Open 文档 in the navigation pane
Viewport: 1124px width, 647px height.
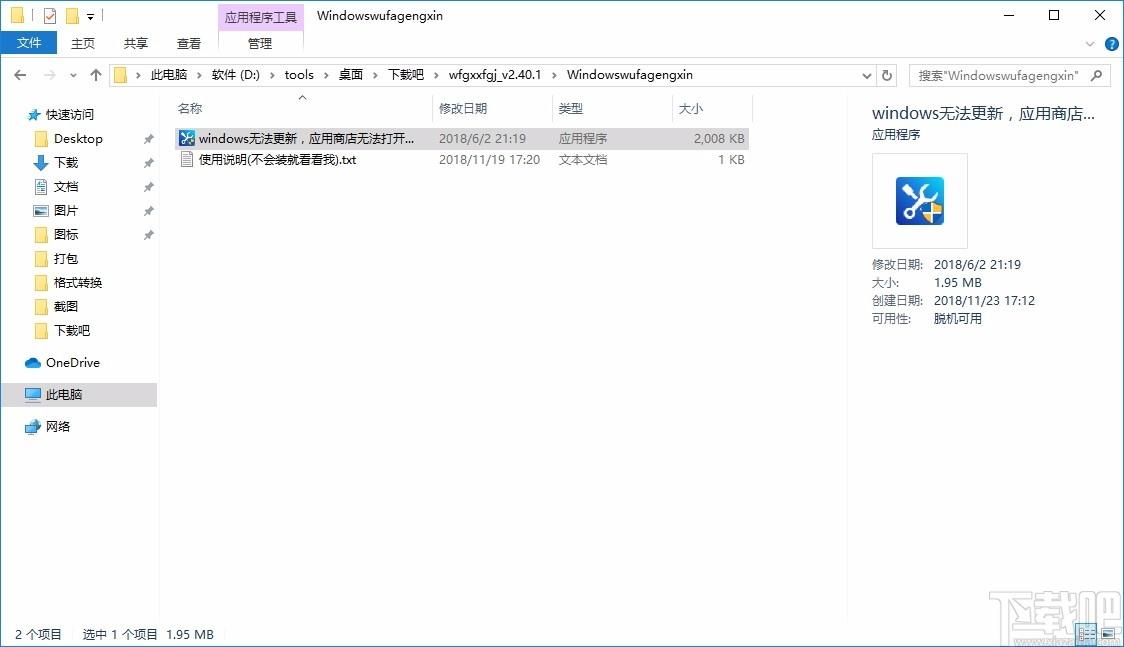coord(66,187)
